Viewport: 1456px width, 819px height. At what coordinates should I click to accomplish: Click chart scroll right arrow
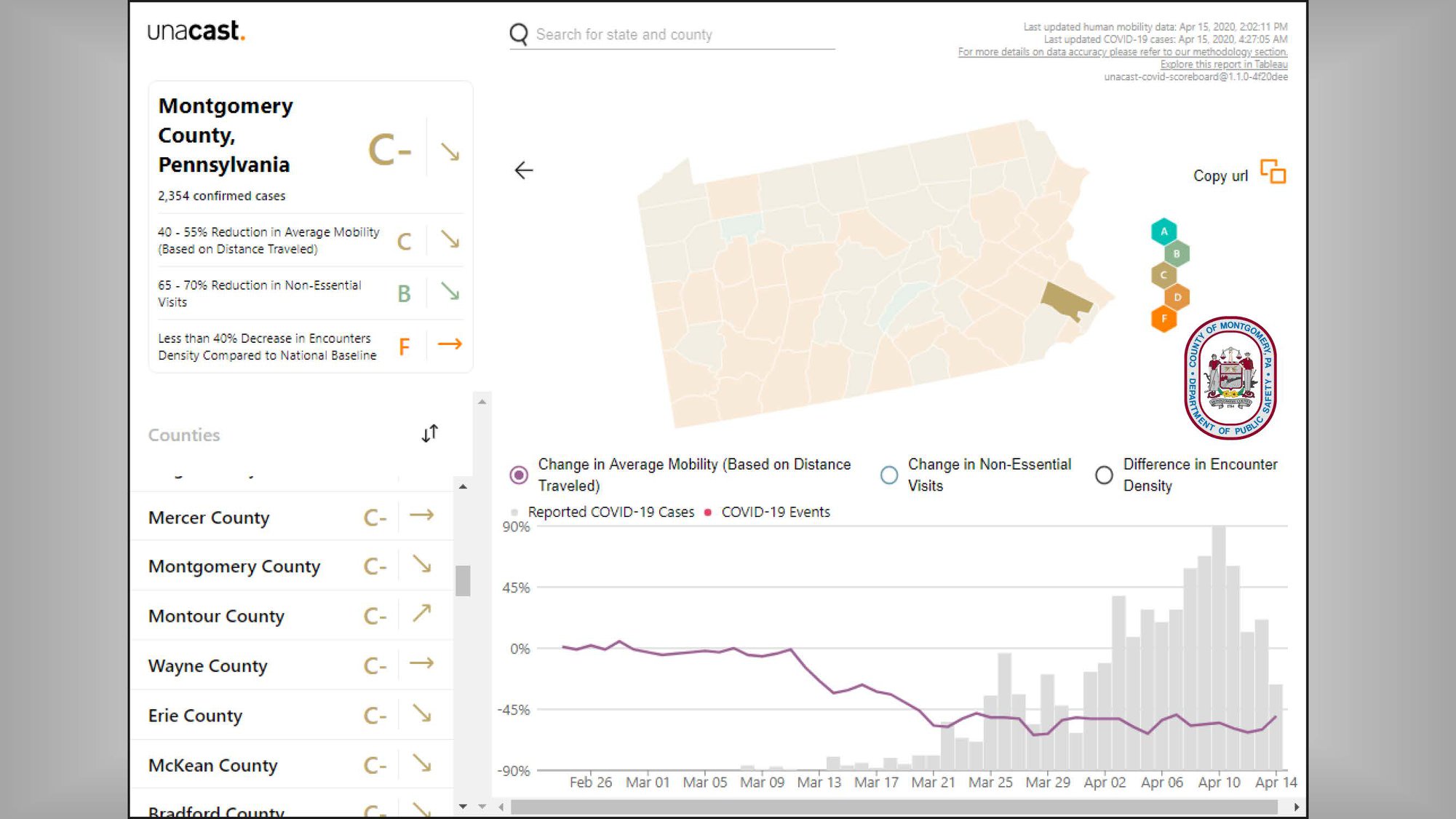tap(1296, 807)
